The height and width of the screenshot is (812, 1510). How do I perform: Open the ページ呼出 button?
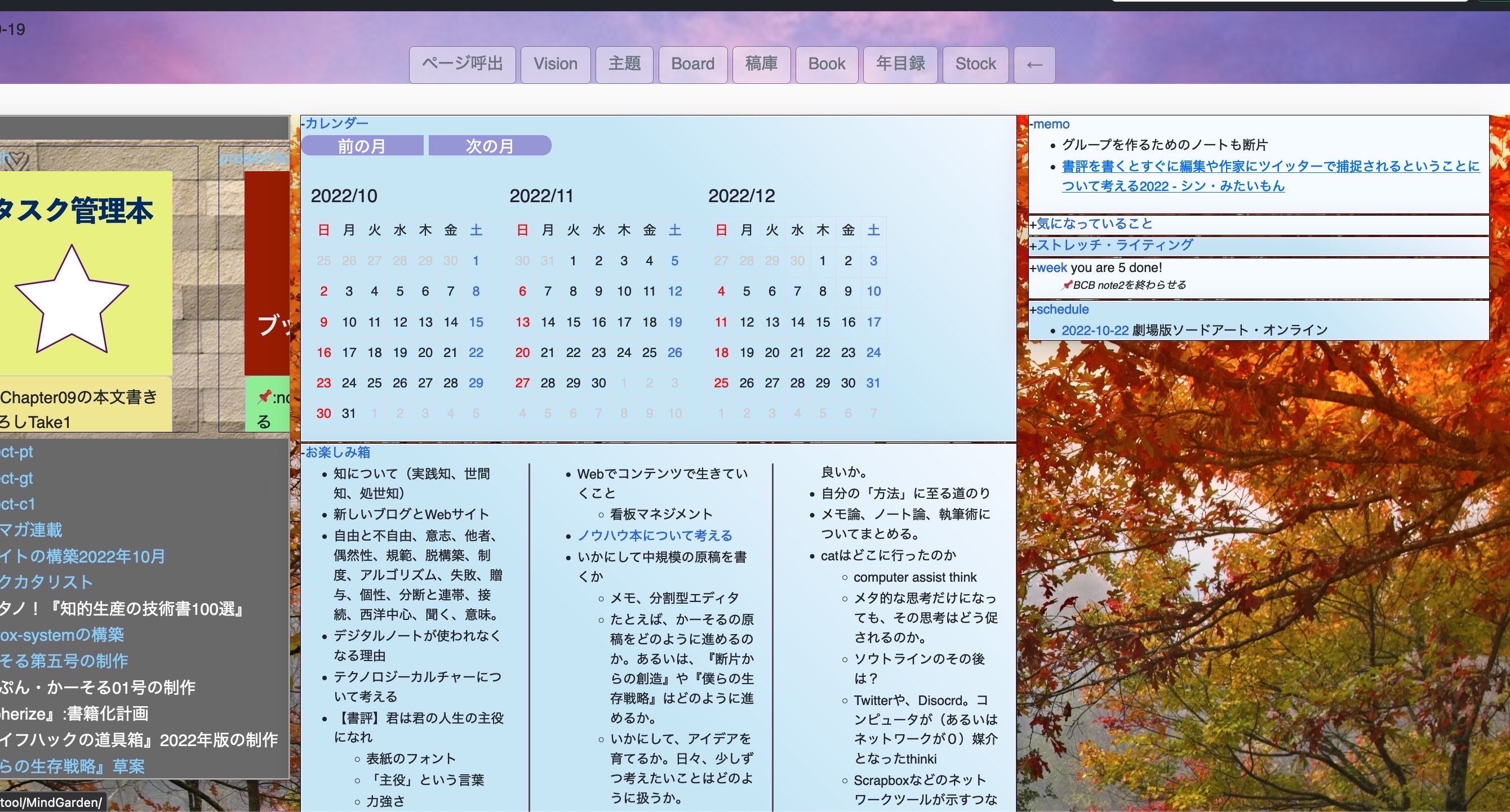click(462, 64)
